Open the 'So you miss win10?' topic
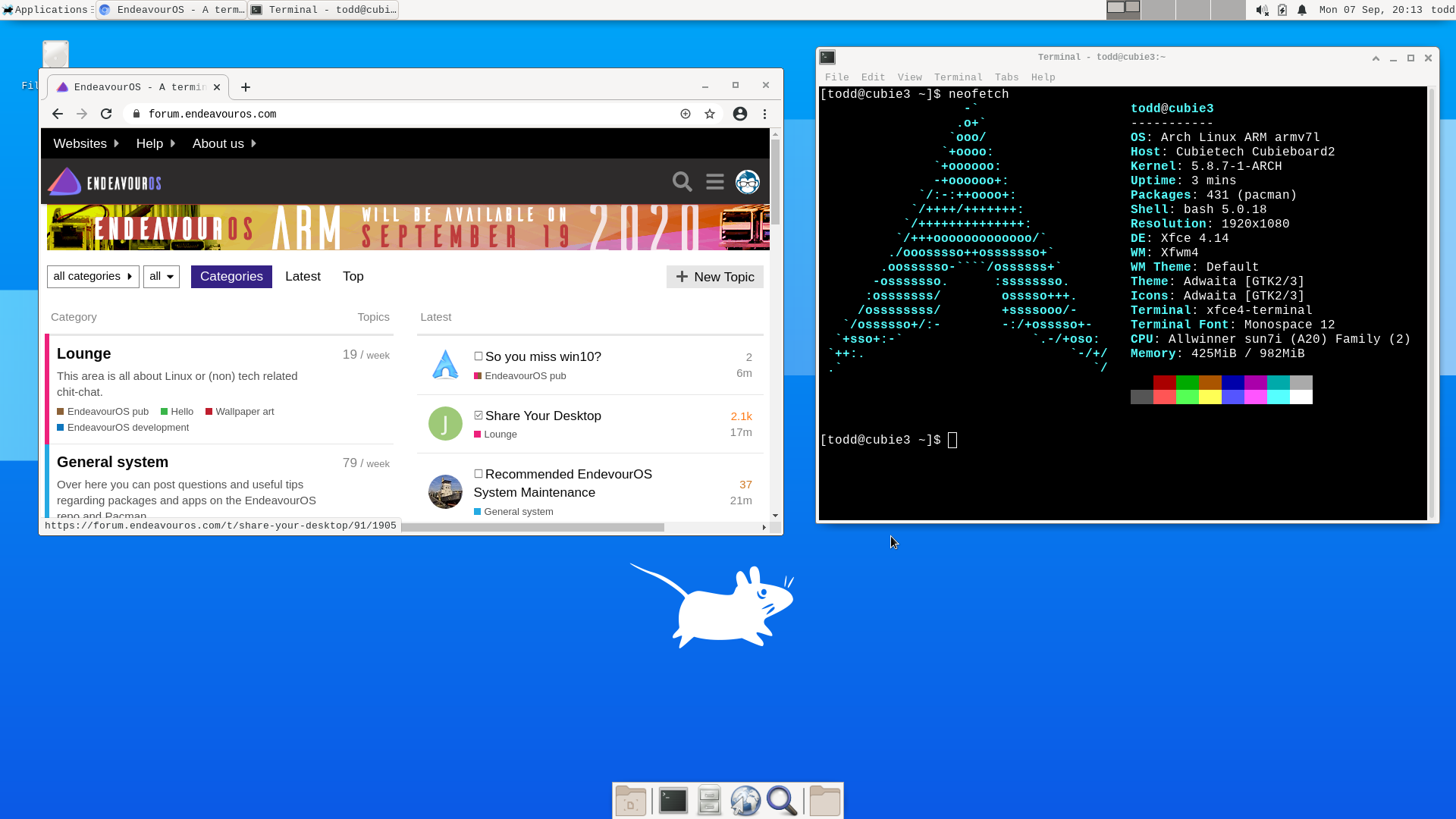Image resolution: width=1456 pixels, height=819 pixels. (543, 356)
